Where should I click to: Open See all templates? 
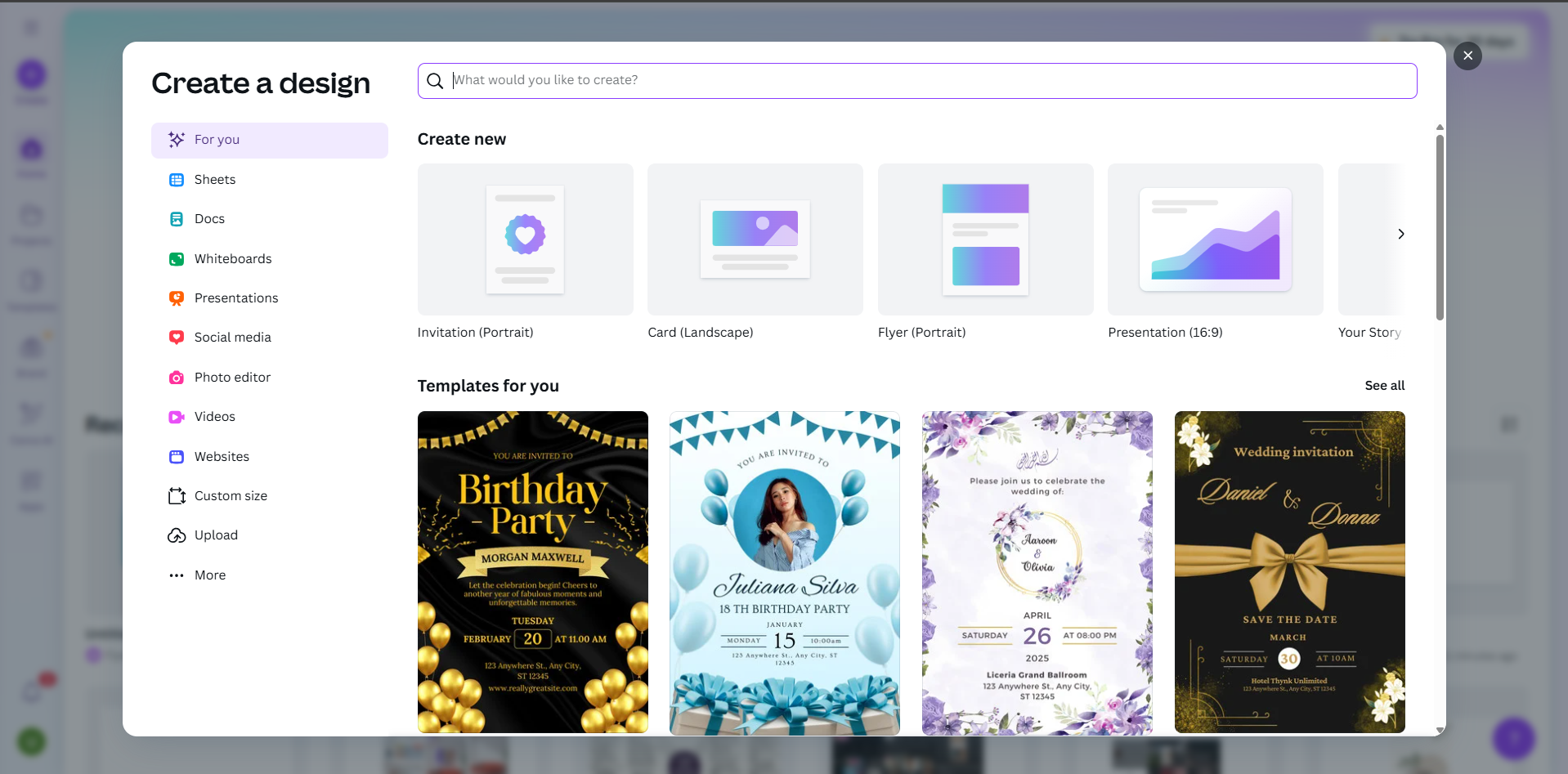click(x=1383, y=385)
